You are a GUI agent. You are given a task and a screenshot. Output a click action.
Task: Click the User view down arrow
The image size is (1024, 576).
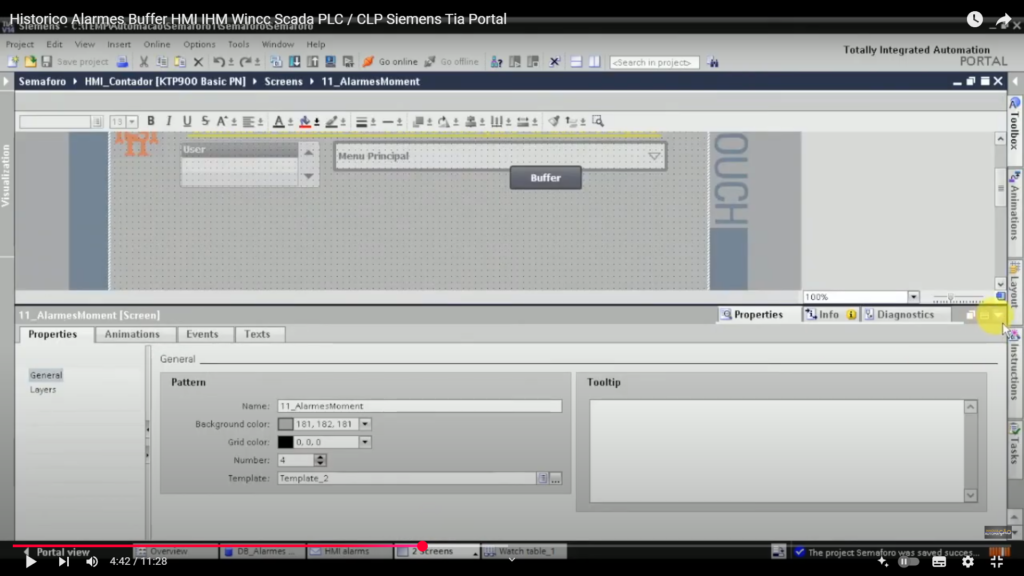point(308,176)
